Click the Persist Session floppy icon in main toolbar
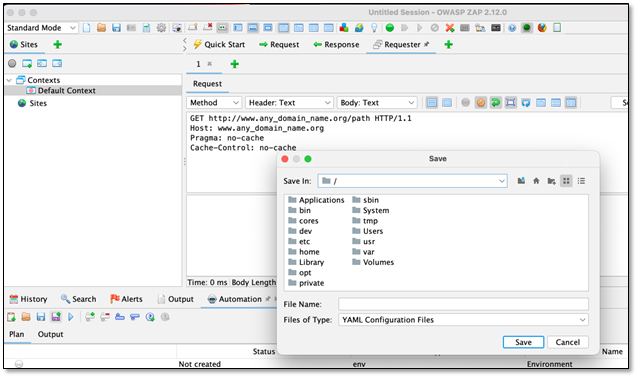 (116, 28)
